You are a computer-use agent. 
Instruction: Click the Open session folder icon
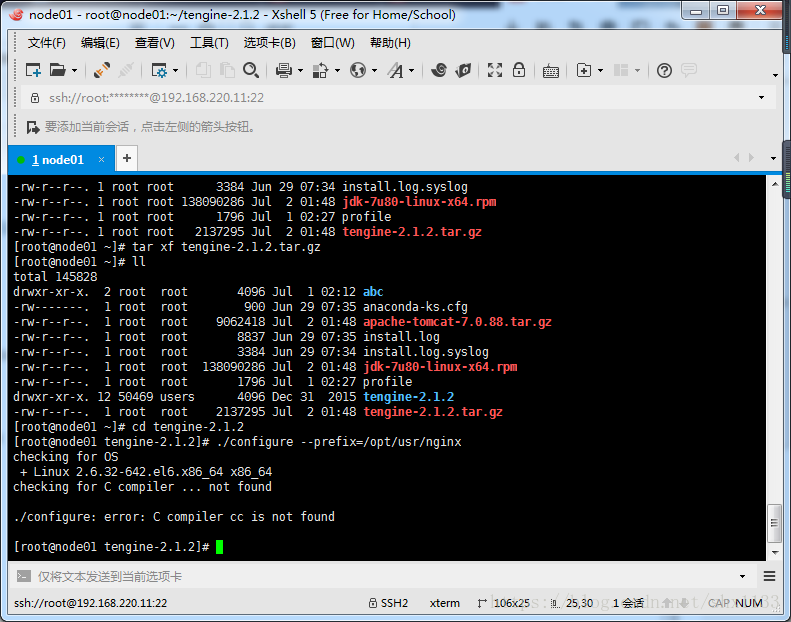tap(58, 70)
